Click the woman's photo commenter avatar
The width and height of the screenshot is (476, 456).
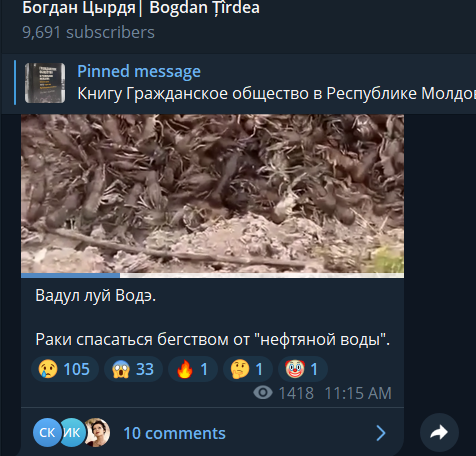tap(97, 432)
